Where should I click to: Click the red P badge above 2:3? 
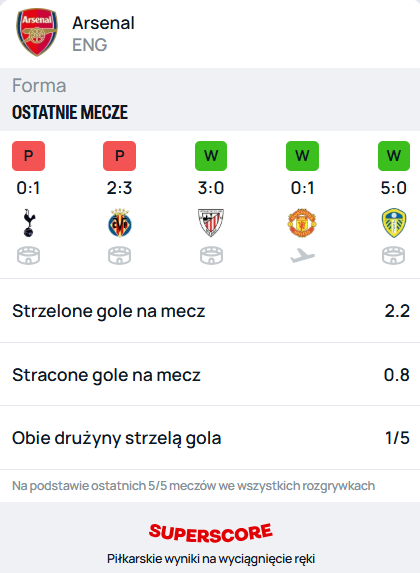[x=120, y=156]
